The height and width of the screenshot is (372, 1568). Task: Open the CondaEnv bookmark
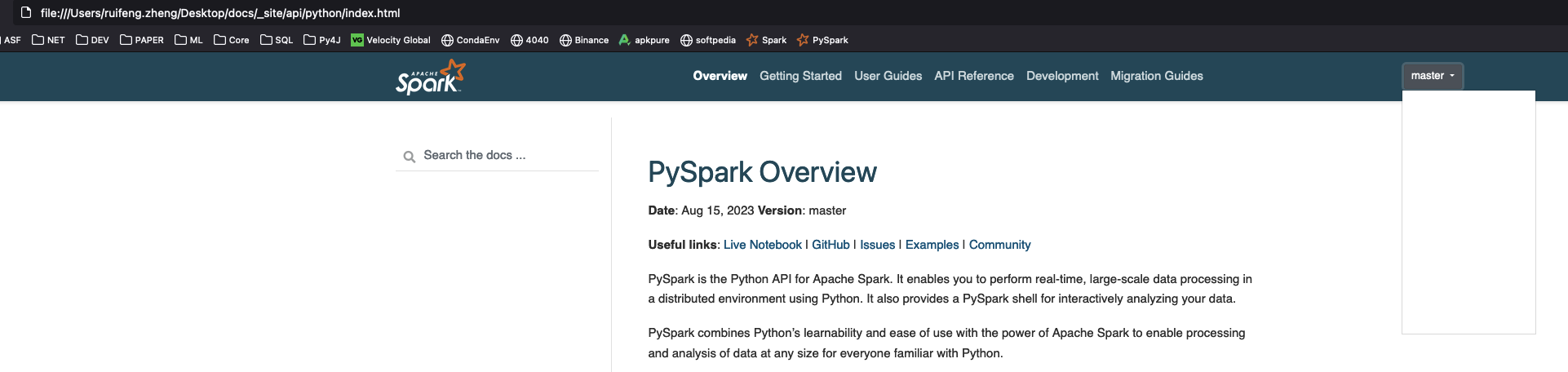[471, 40]
